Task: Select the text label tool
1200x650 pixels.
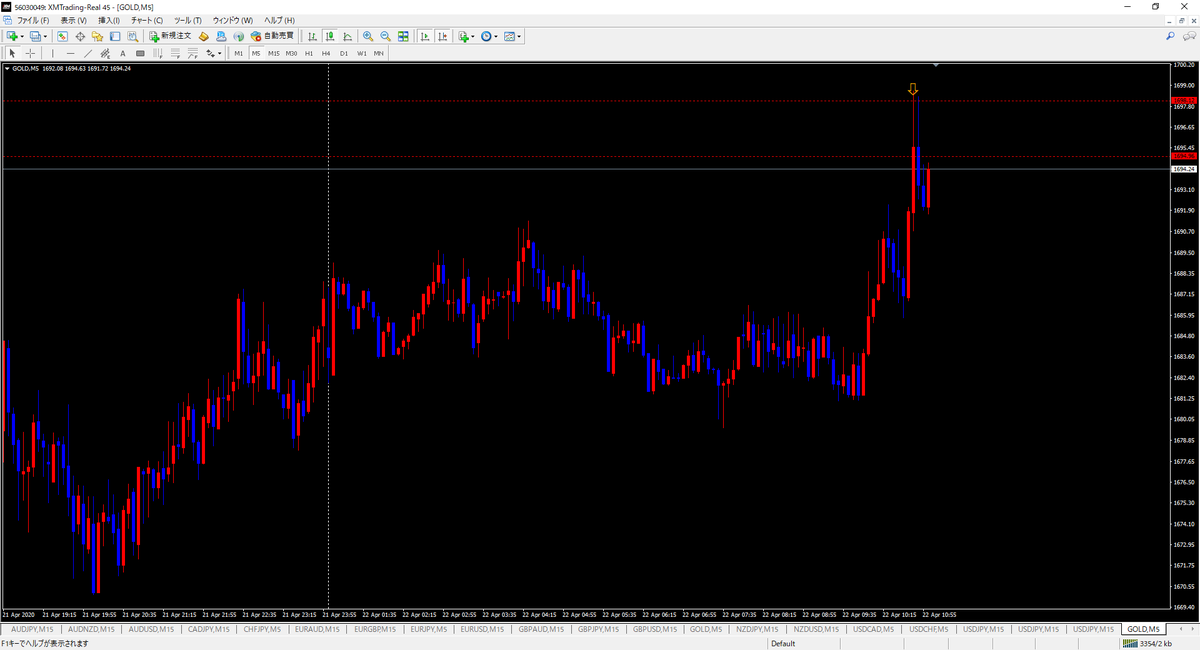Action: (x=140, y=53)
